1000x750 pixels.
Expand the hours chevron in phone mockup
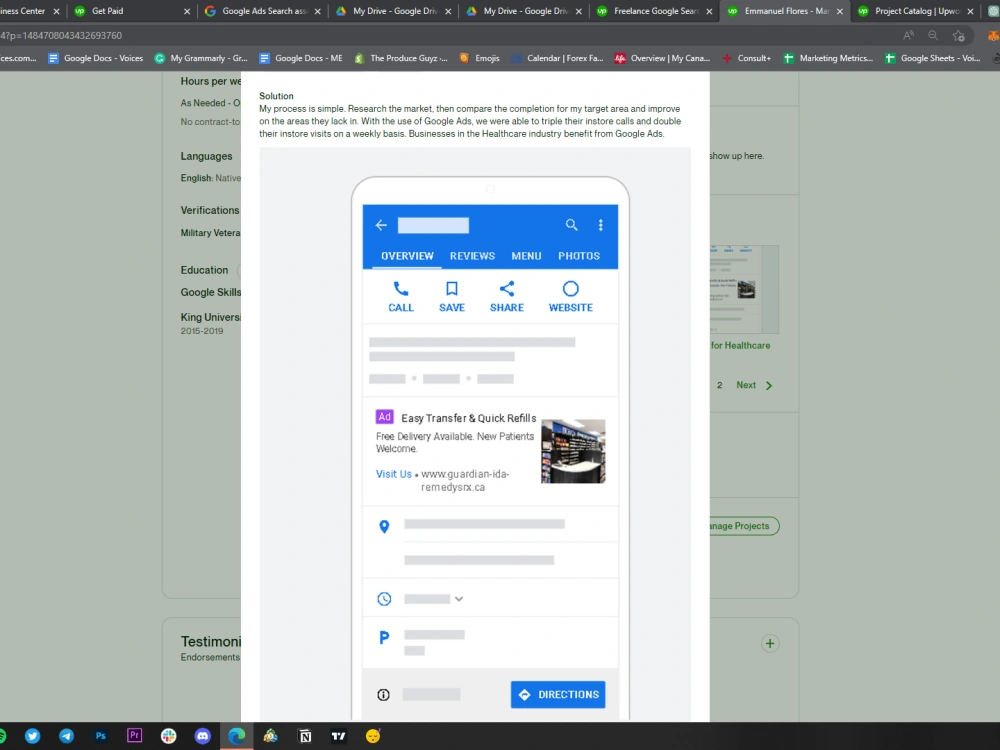[x=459, y=599]
